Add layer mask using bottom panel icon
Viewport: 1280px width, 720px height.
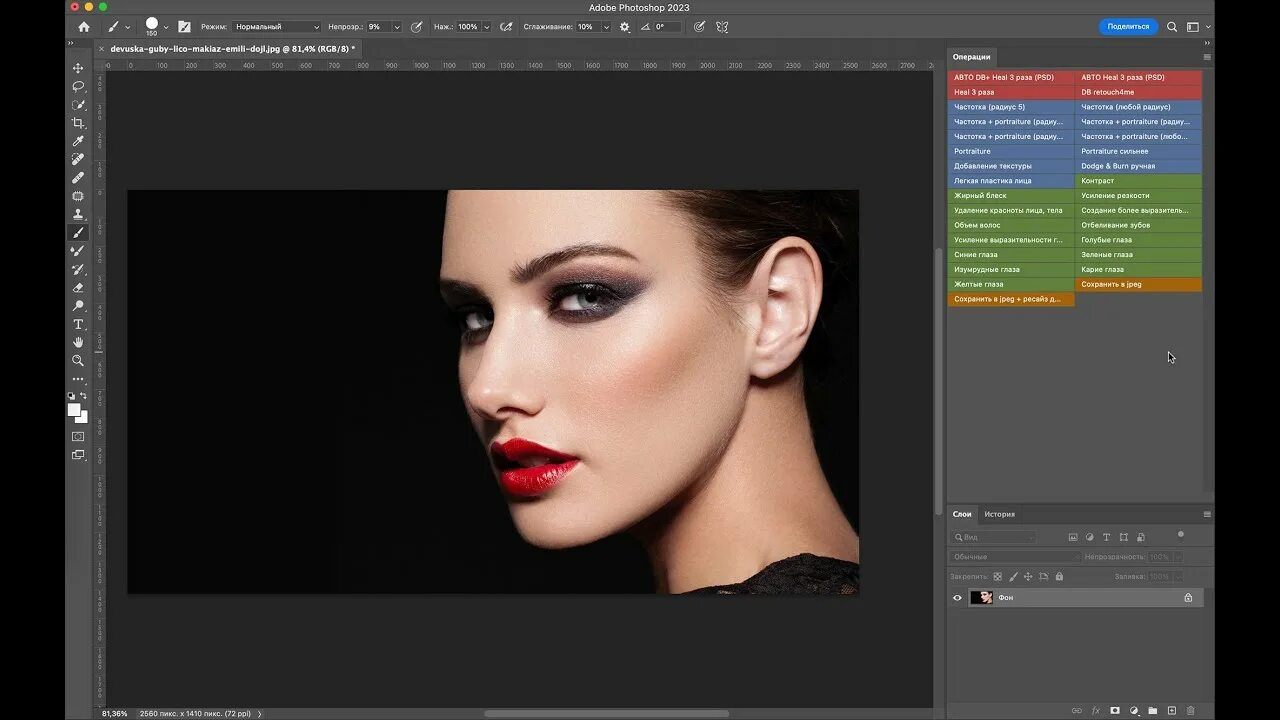pyautogui.click(x=1115, y=711)
